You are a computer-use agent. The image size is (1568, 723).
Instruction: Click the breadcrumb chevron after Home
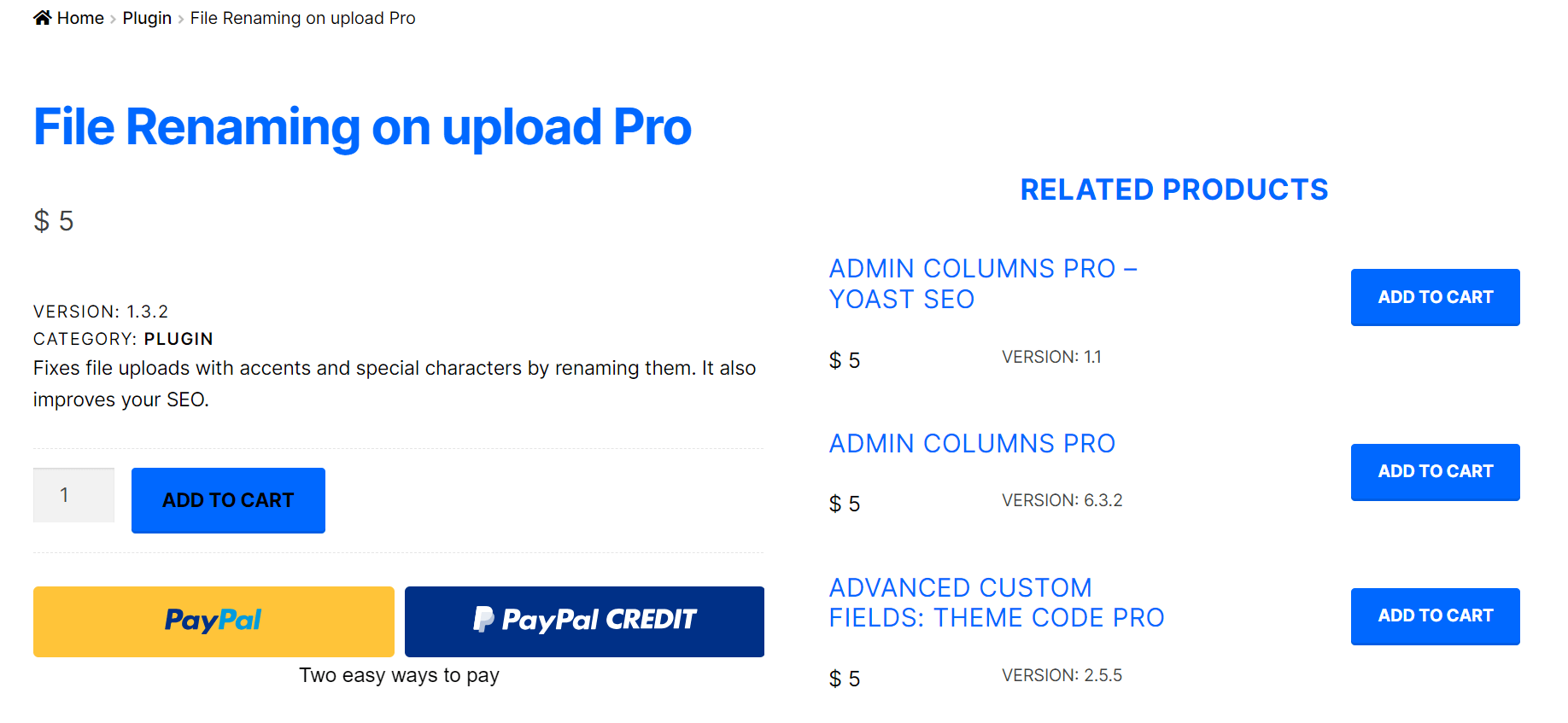pos(113,19)
